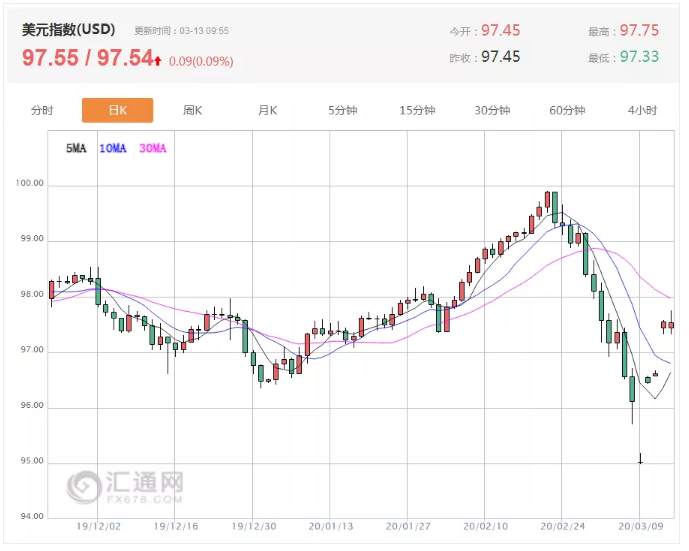Click the lowest candle marker at 95.00
689x551 pixels.
click(640, 459)
